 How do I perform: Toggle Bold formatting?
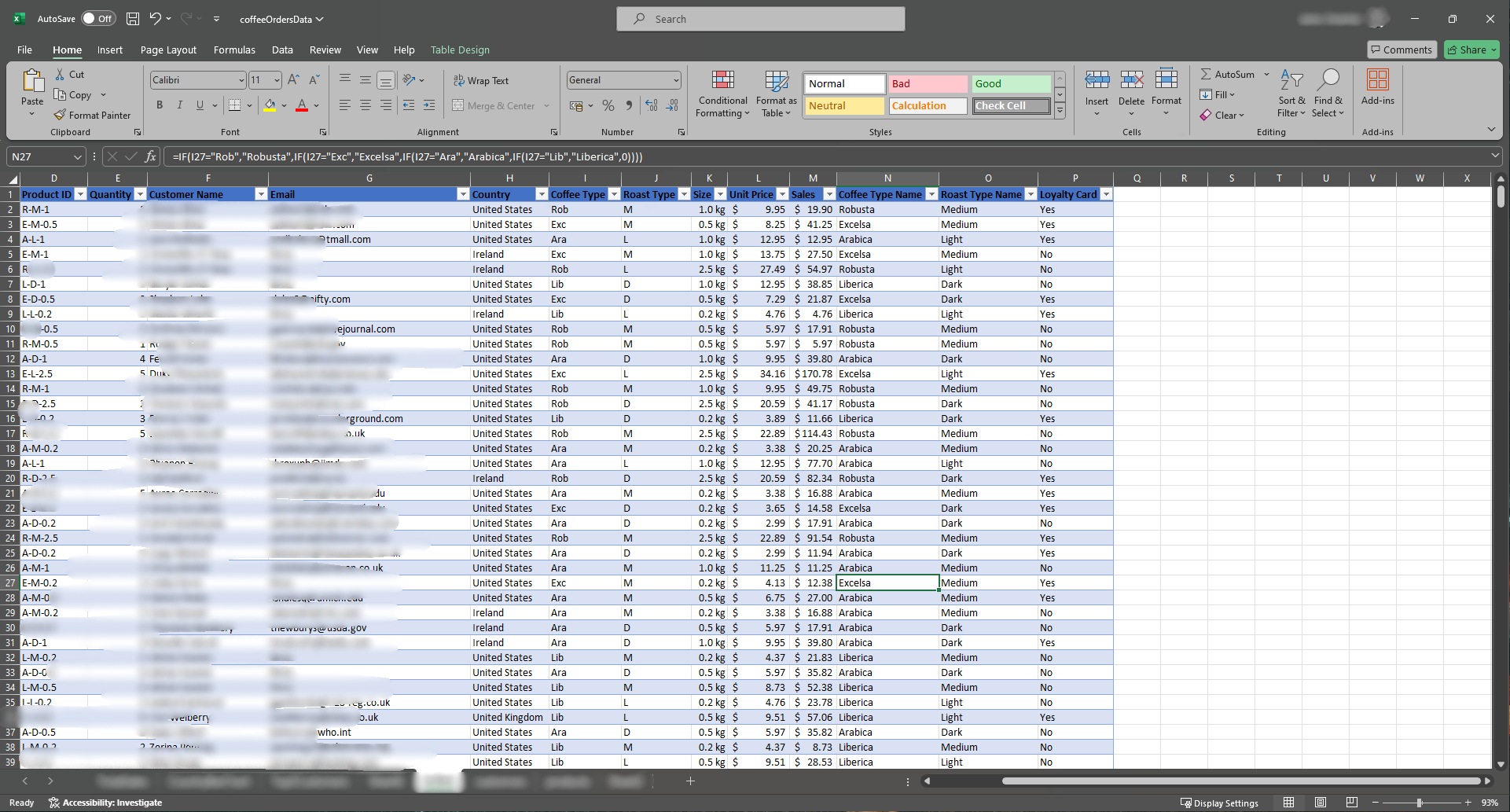pyautogui.click(x=160, y=105)
